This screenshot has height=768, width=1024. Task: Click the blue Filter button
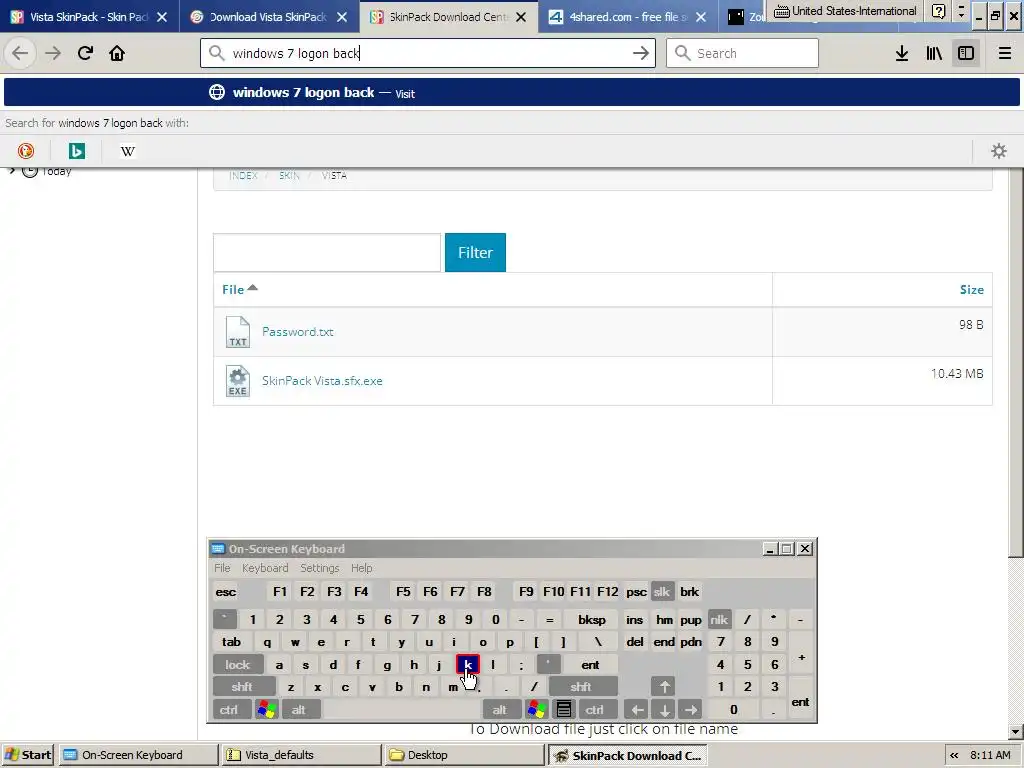475,252
